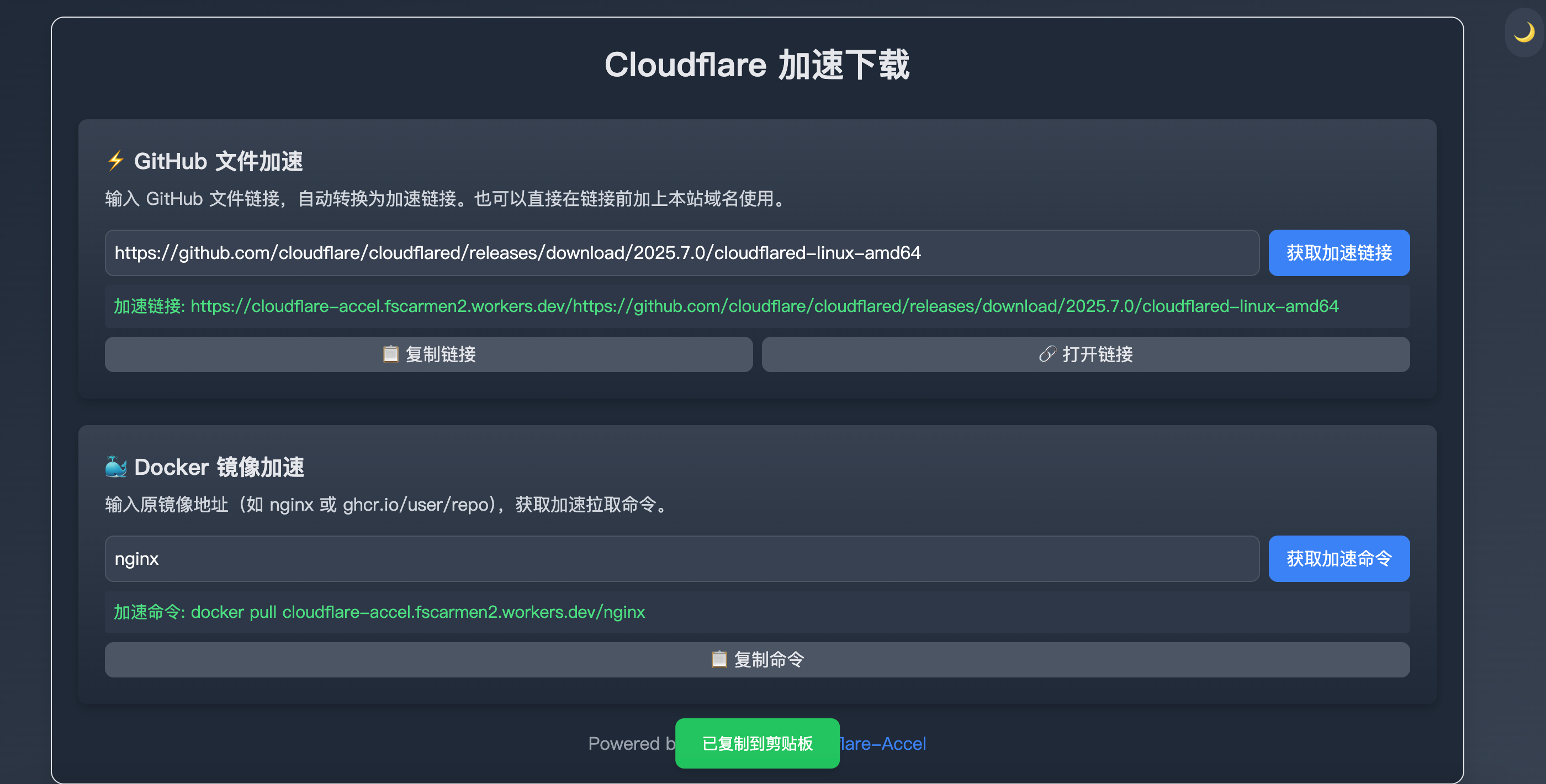This screenshot has width=1546, height=784.
Task: Click the Docker 镜像加速 section heading
Action: (x=219, y=467)
